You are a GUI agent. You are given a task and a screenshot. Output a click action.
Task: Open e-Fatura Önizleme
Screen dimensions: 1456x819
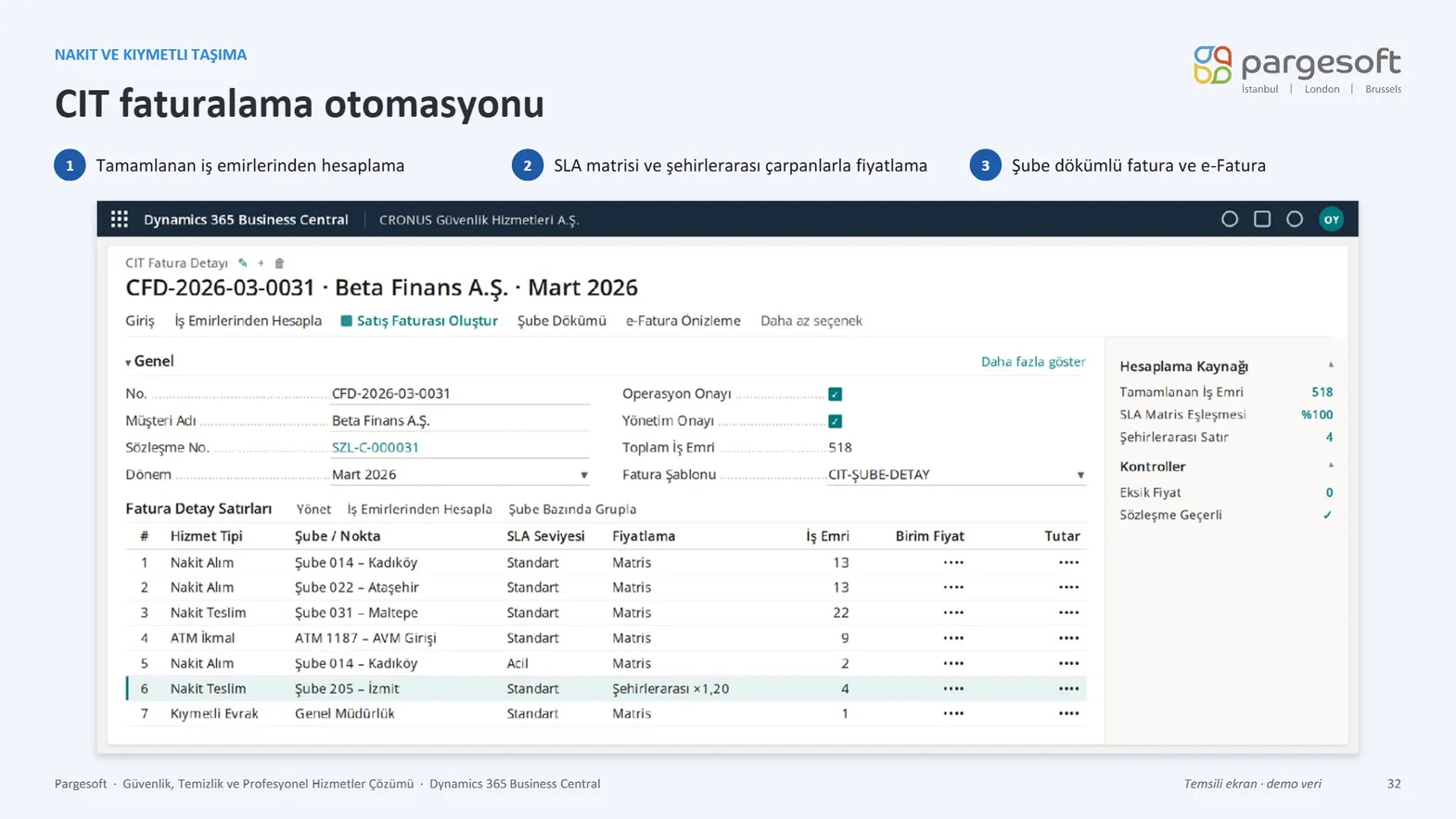tap(683, 321)
